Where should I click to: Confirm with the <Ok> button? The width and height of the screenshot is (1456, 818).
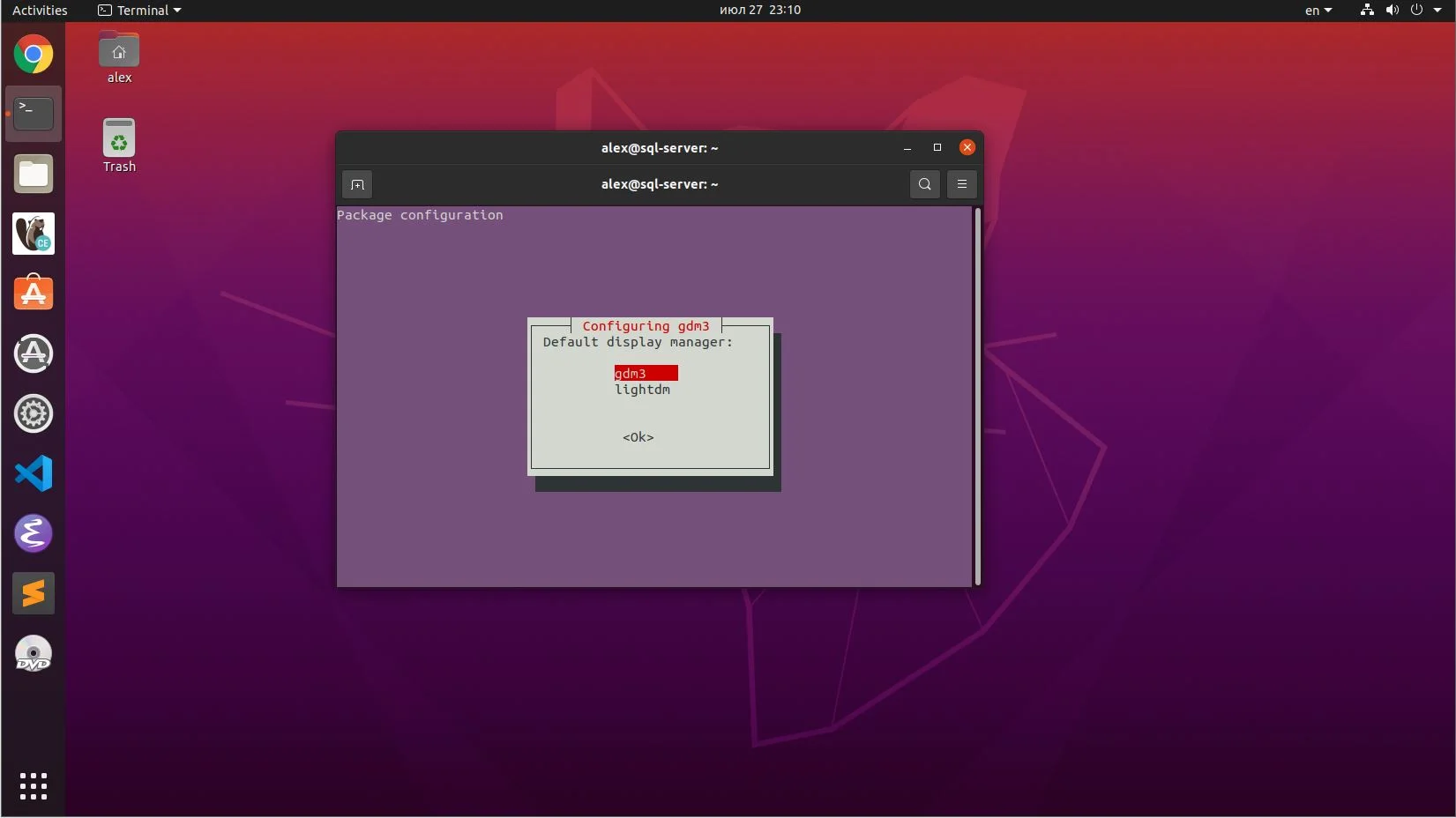(638, 437)
